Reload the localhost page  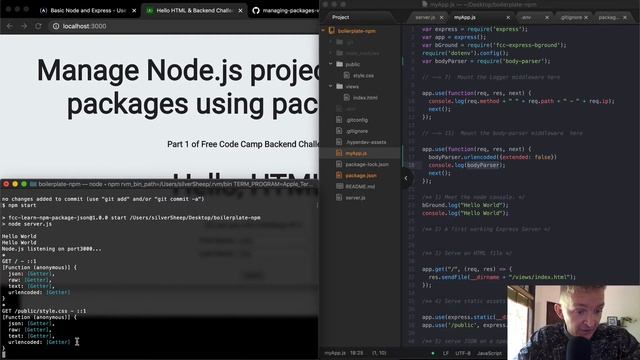[38, 26]
